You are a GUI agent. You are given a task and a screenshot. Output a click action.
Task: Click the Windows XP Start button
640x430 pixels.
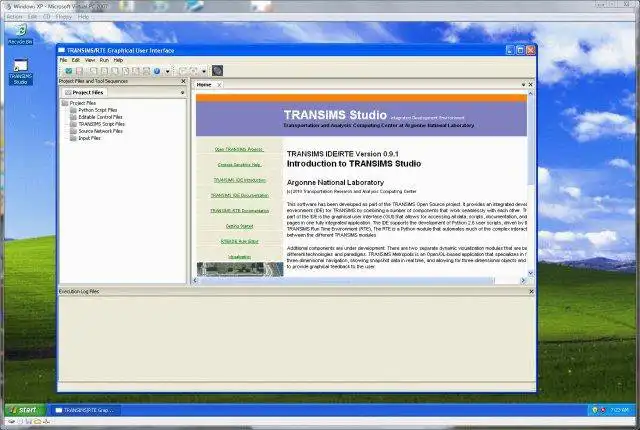[24, 410]
